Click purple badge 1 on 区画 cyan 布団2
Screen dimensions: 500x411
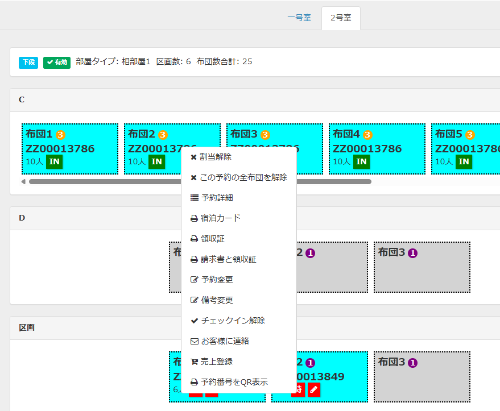pos(310,363)
